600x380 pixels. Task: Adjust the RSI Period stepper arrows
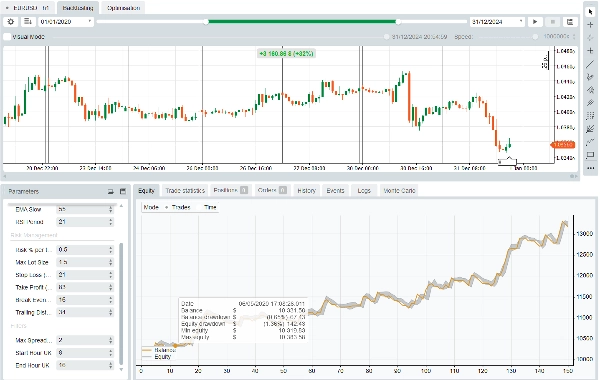point(111,222)
